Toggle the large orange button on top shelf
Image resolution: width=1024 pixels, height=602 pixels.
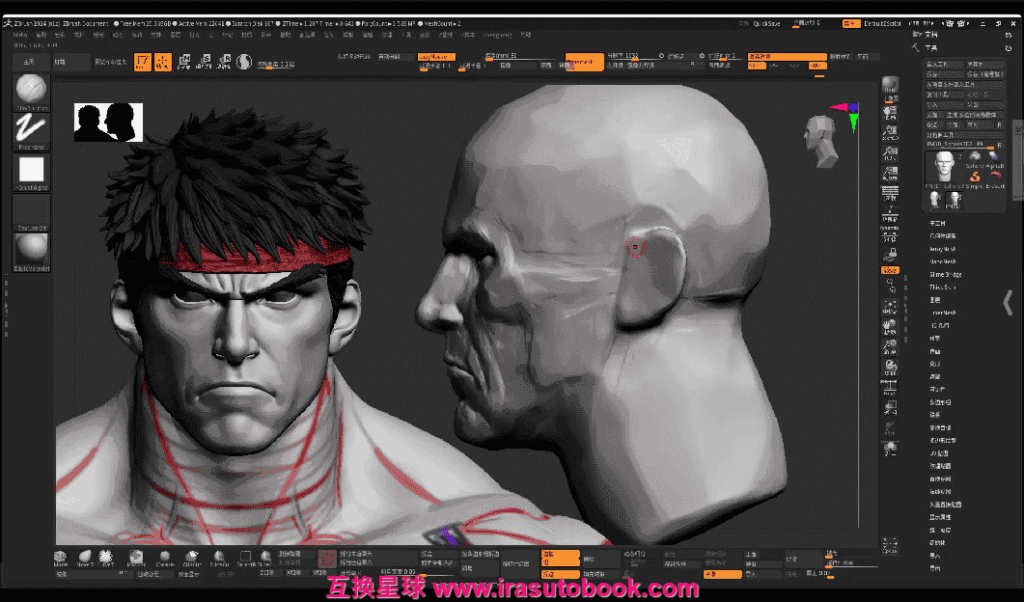tap(584, 61)
